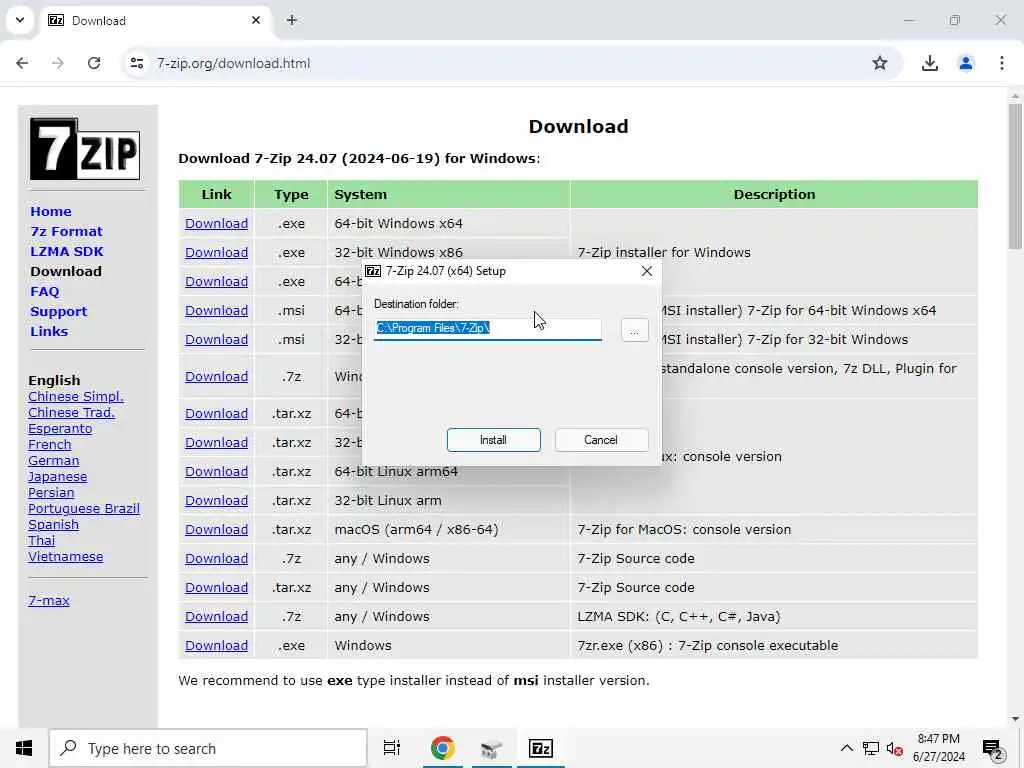Download the 7-Zip Source code .7z
Image resolution: width=1024 pixels, height=768 pixels.
point(216,558)
